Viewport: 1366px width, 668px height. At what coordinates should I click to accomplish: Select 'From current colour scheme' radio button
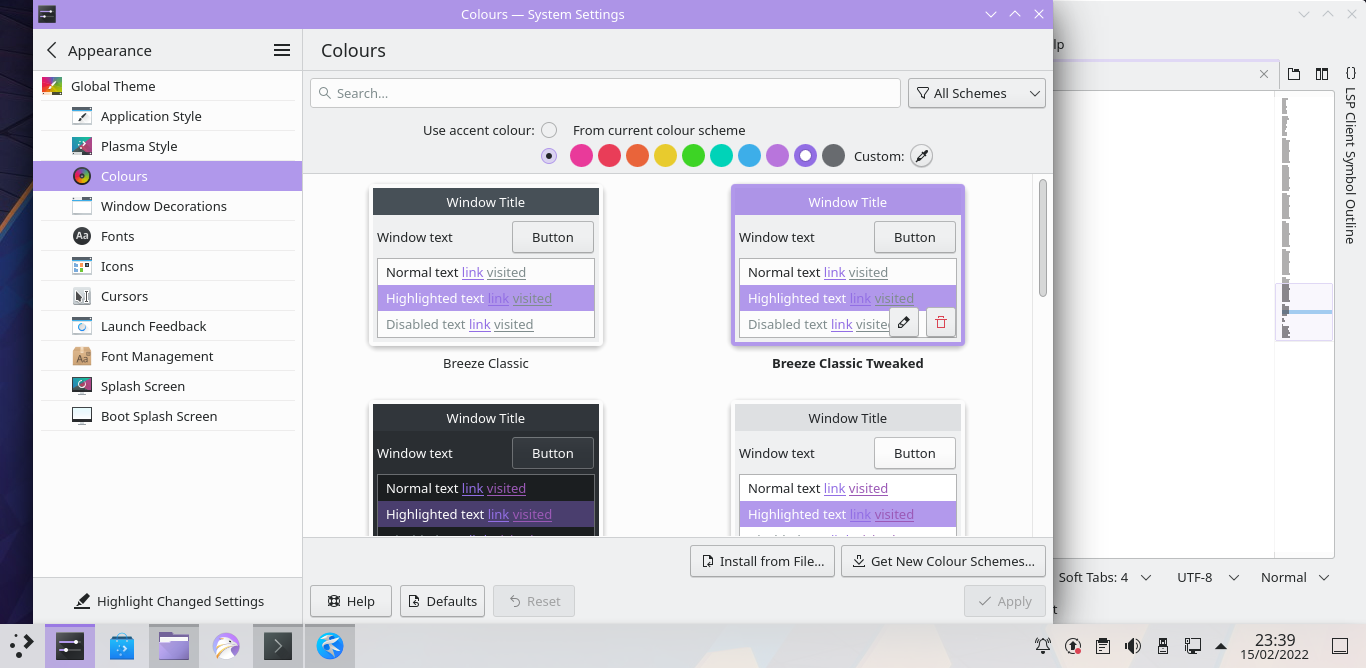(549, 130)
